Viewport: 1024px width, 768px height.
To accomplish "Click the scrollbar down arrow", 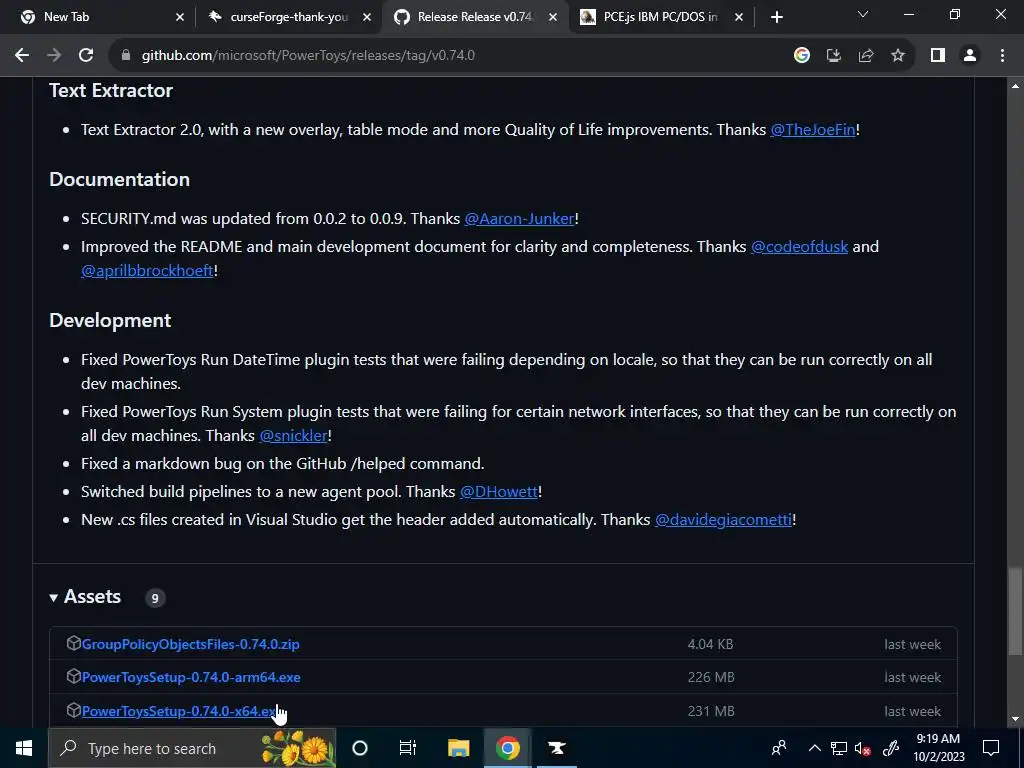I will tap(1014, 719).
